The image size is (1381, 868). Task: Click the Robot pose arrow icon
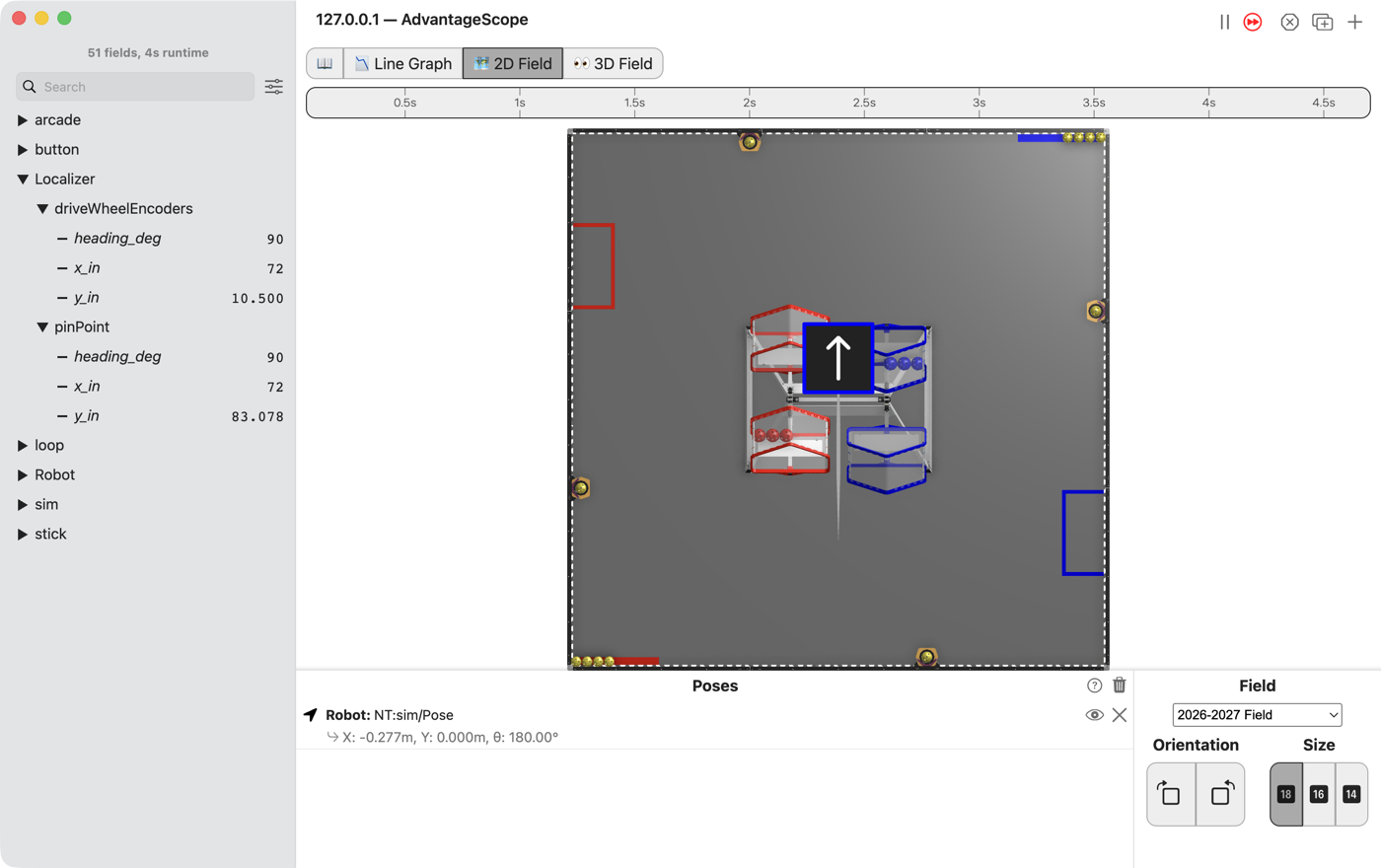pos(311,715)
